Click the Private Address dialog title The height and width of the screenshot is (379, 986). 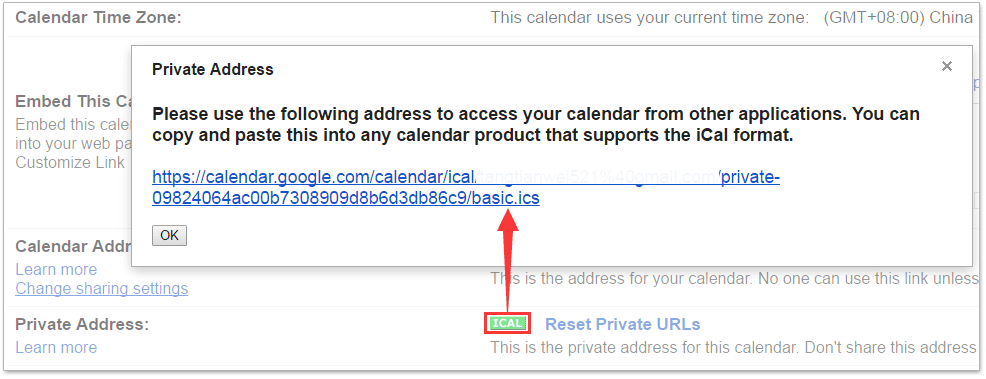click(x=213, y=70)
